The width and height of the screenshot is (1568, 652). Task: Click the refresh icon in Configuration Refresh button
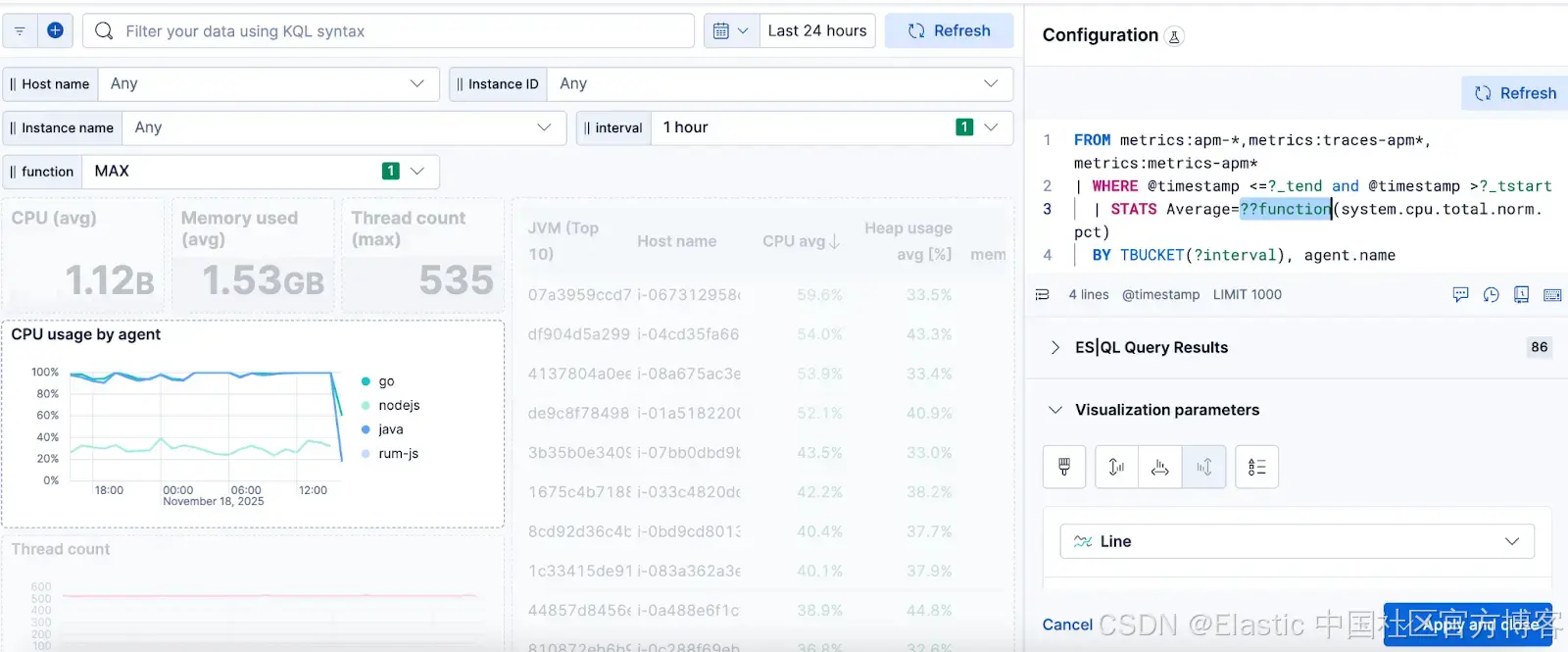[1483, 93]
